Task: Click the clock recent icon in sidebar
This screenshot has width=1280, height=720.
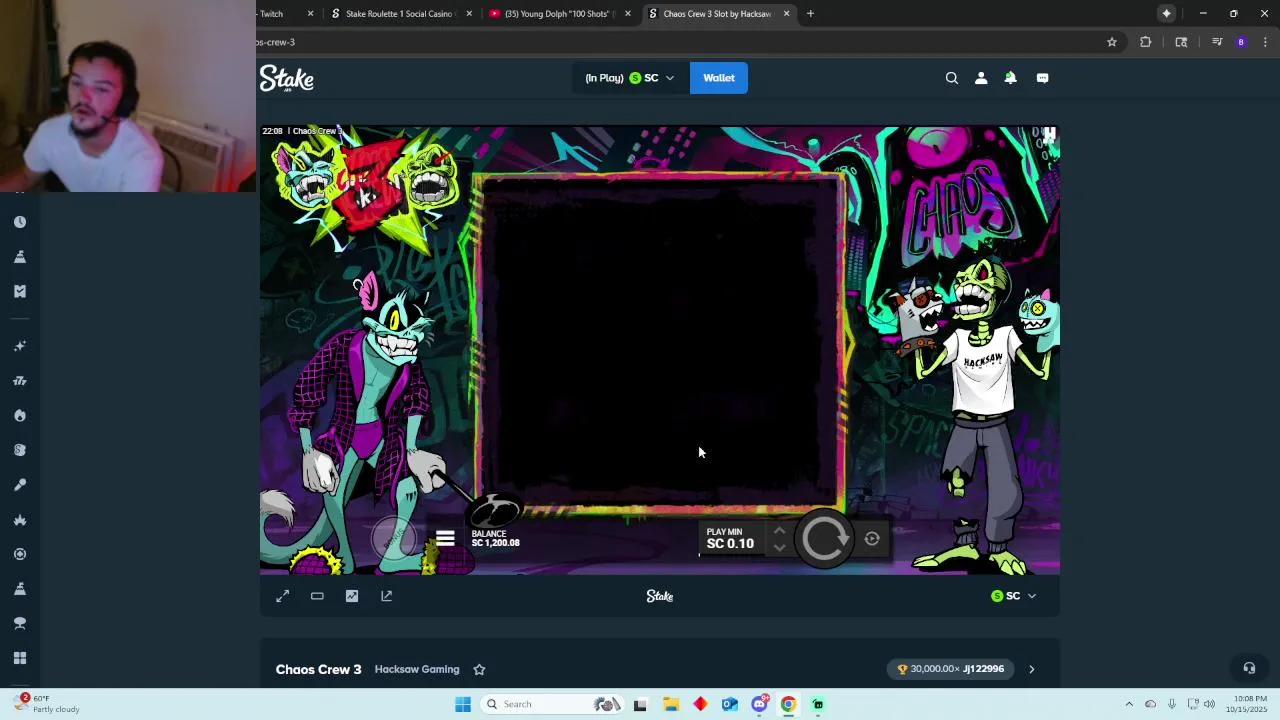Action: [20, 222]
